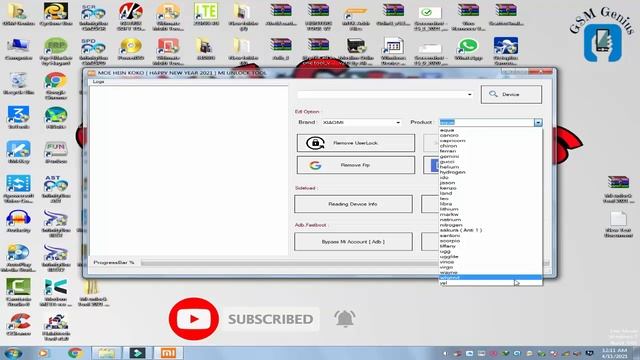The height and width of the screenshot is (360, 640).
Task: Open Google Chrome desktop shortcut
Action: point(56,86)
